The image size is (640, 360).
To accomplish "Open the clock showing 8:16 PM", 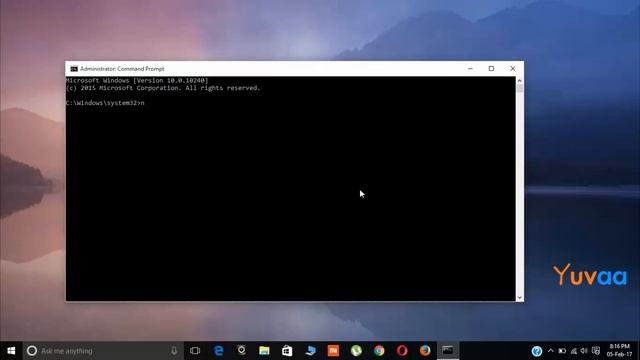I will coord(619,351).
